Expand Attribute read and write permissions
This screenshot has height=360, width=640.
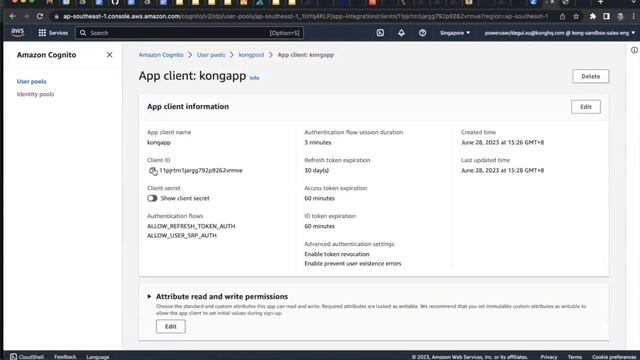click(x=149, y=296)
